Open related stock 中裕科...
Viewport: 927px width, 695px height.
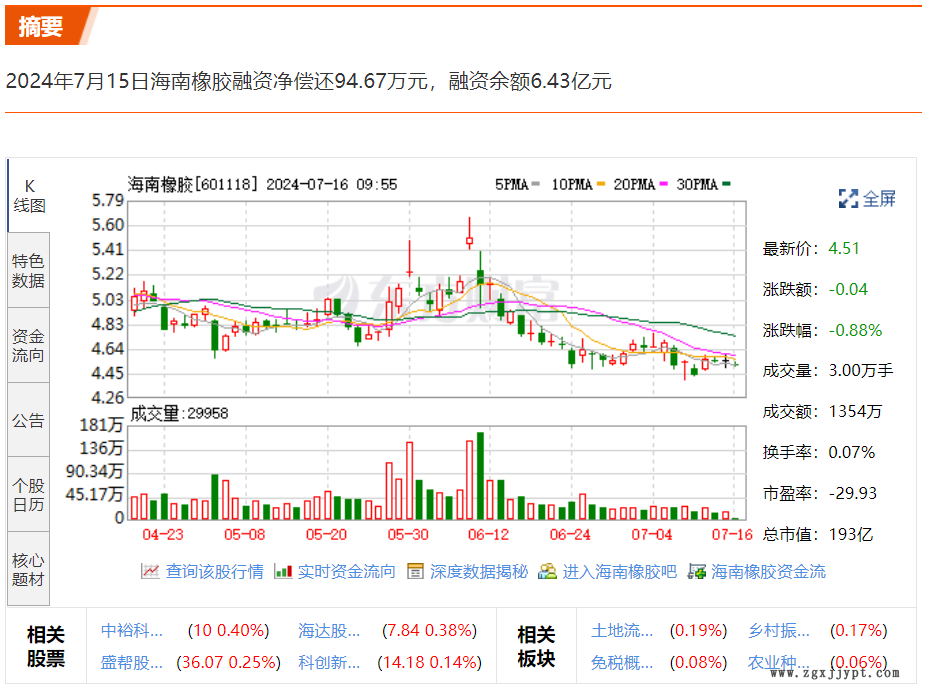click(x=131, y=631)
